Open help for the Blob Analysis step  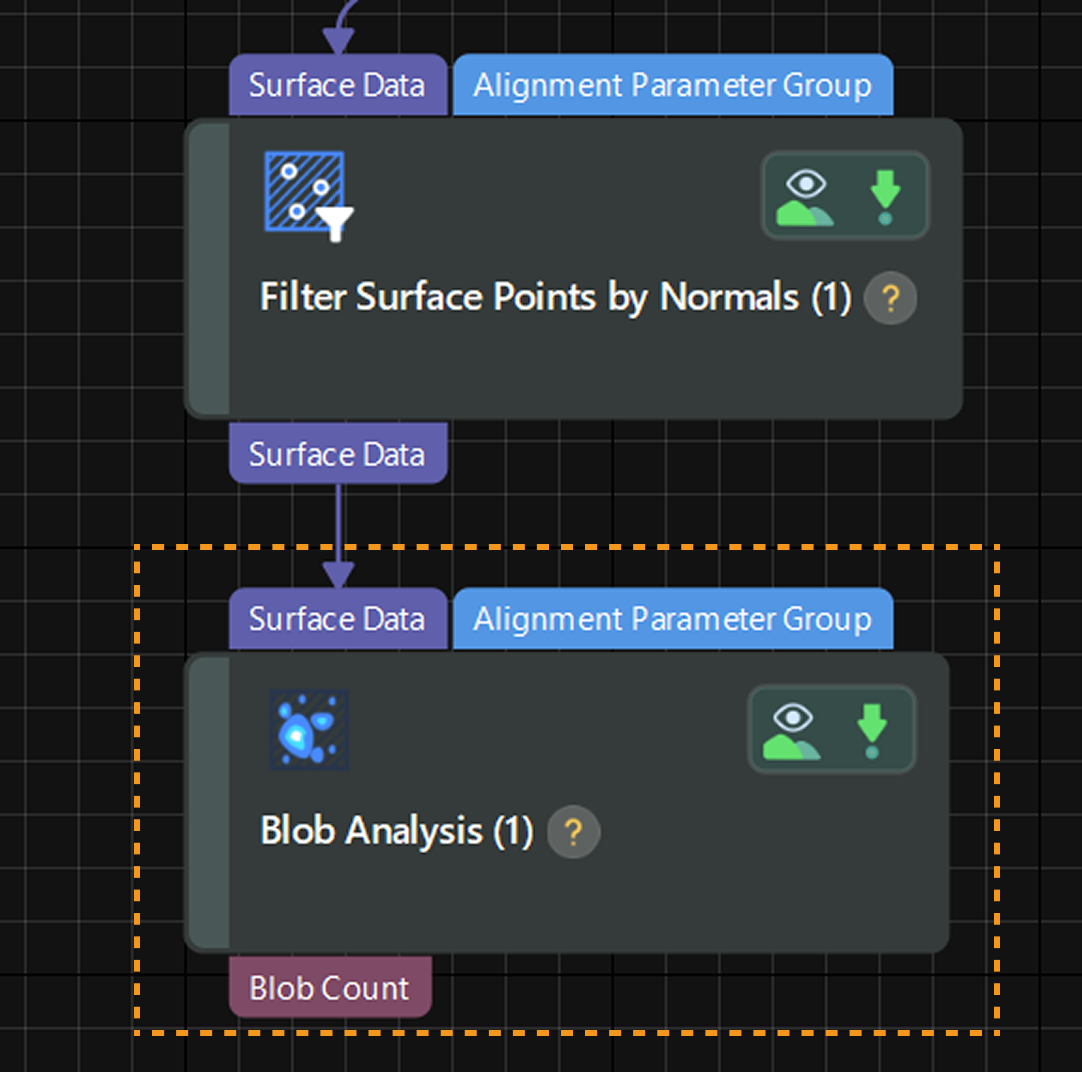pyautogui.click(x=573, y=832)
